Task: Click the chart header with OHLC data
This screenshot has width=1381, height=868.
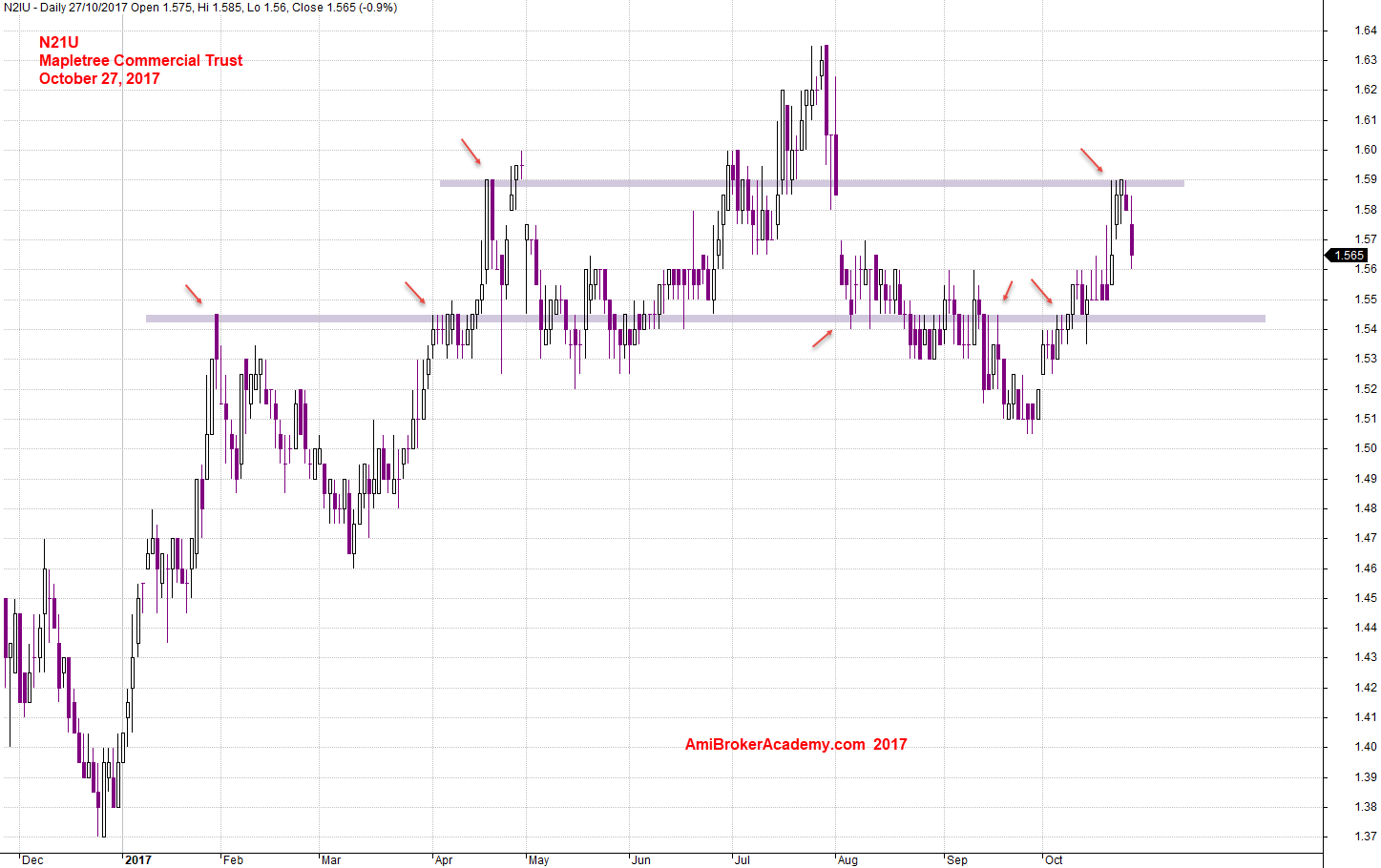Action: tap(200, 8)
